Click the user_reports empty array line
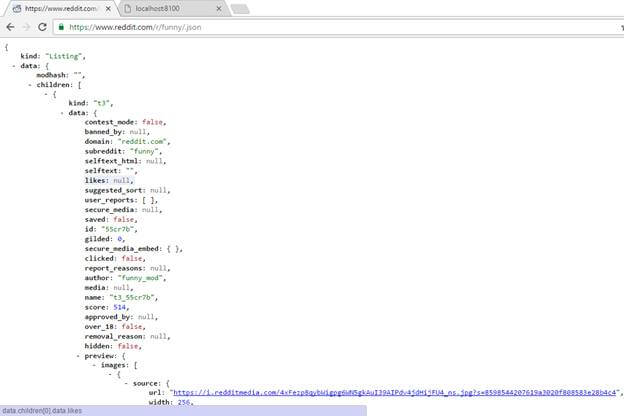 point(121,200)
